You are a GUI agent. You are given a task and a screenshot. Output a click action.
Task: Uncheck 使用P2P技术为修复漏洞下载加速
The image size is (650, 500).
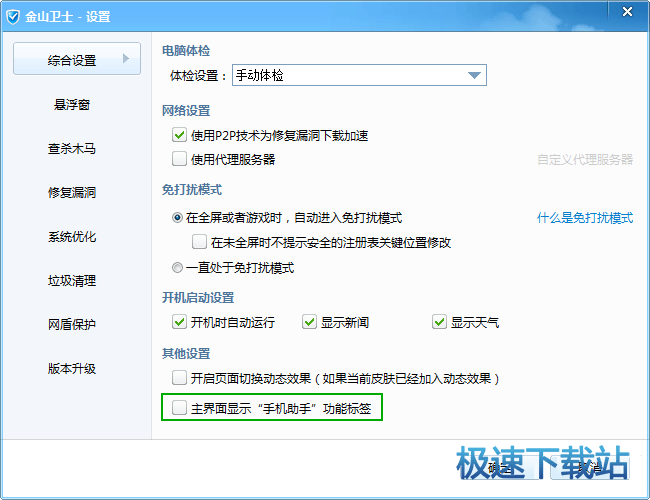coord(179,135)
